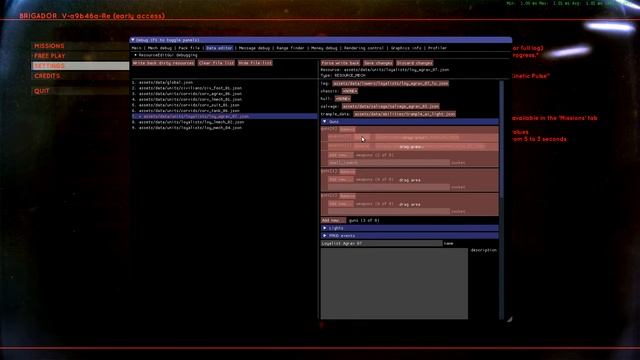Collapse the Guns section header
Viewport: 640px width, 360px height.
(x=409, y=122)
